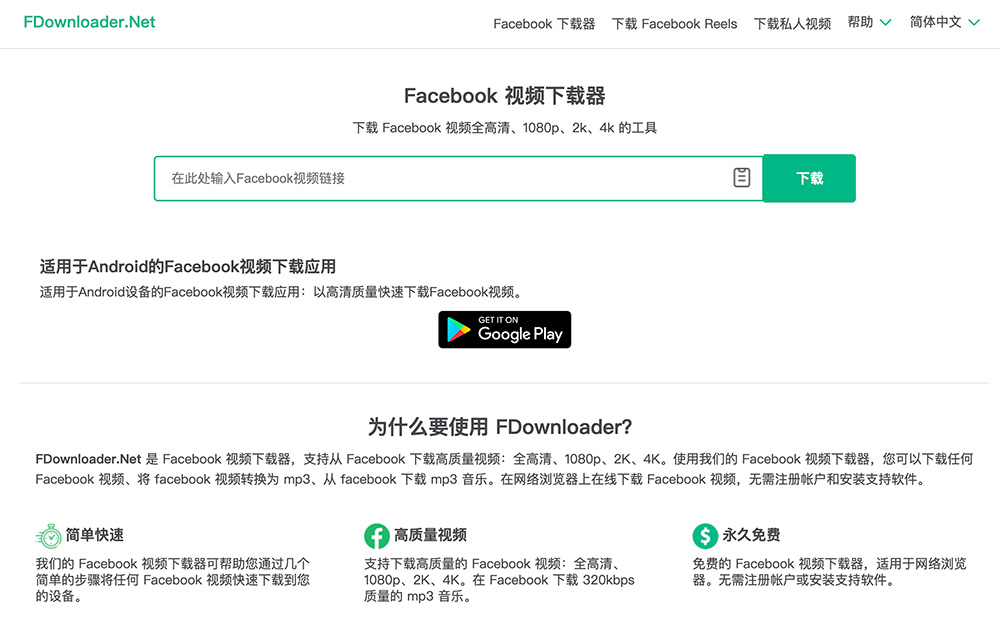Expand the 帮助 dropdown menu
Viewport: 1000px width, 622px height.
(x=869, y=22)
